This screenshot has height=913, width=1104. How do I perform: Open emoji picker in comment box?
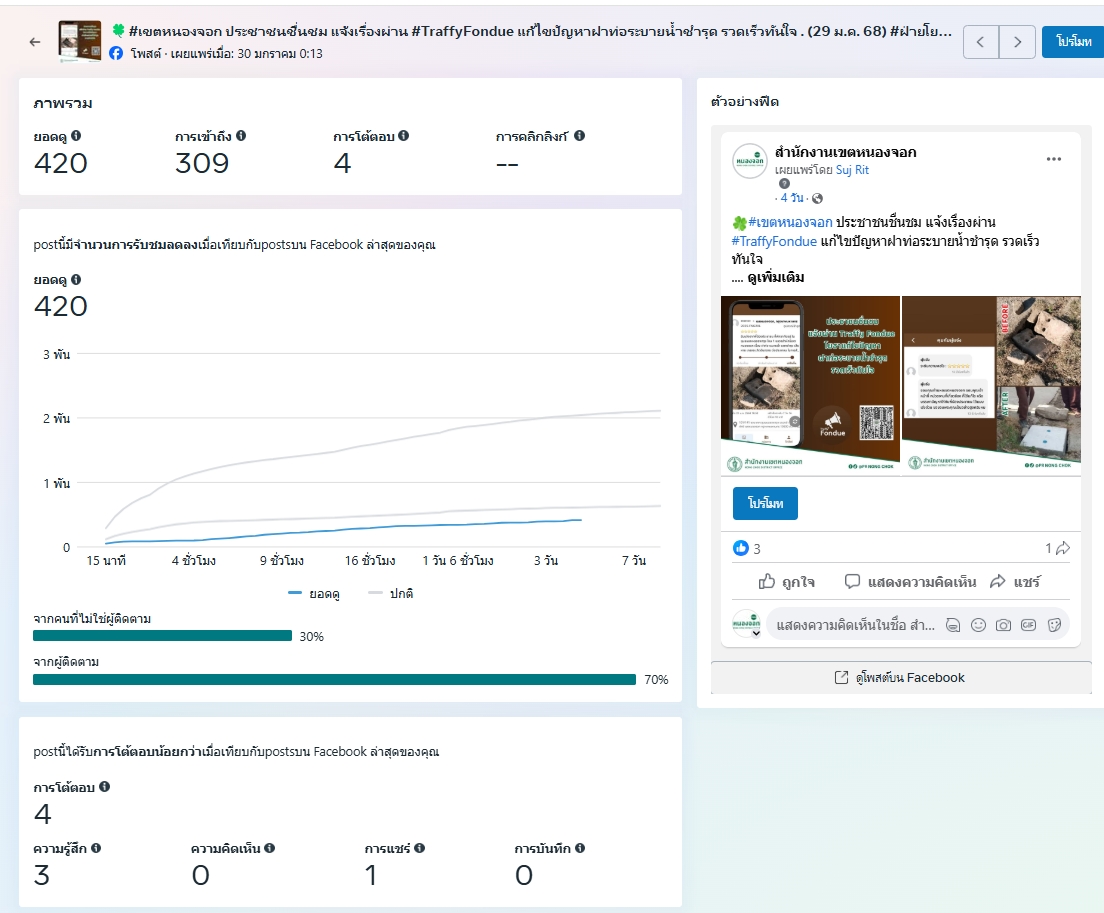click(978, 625)
